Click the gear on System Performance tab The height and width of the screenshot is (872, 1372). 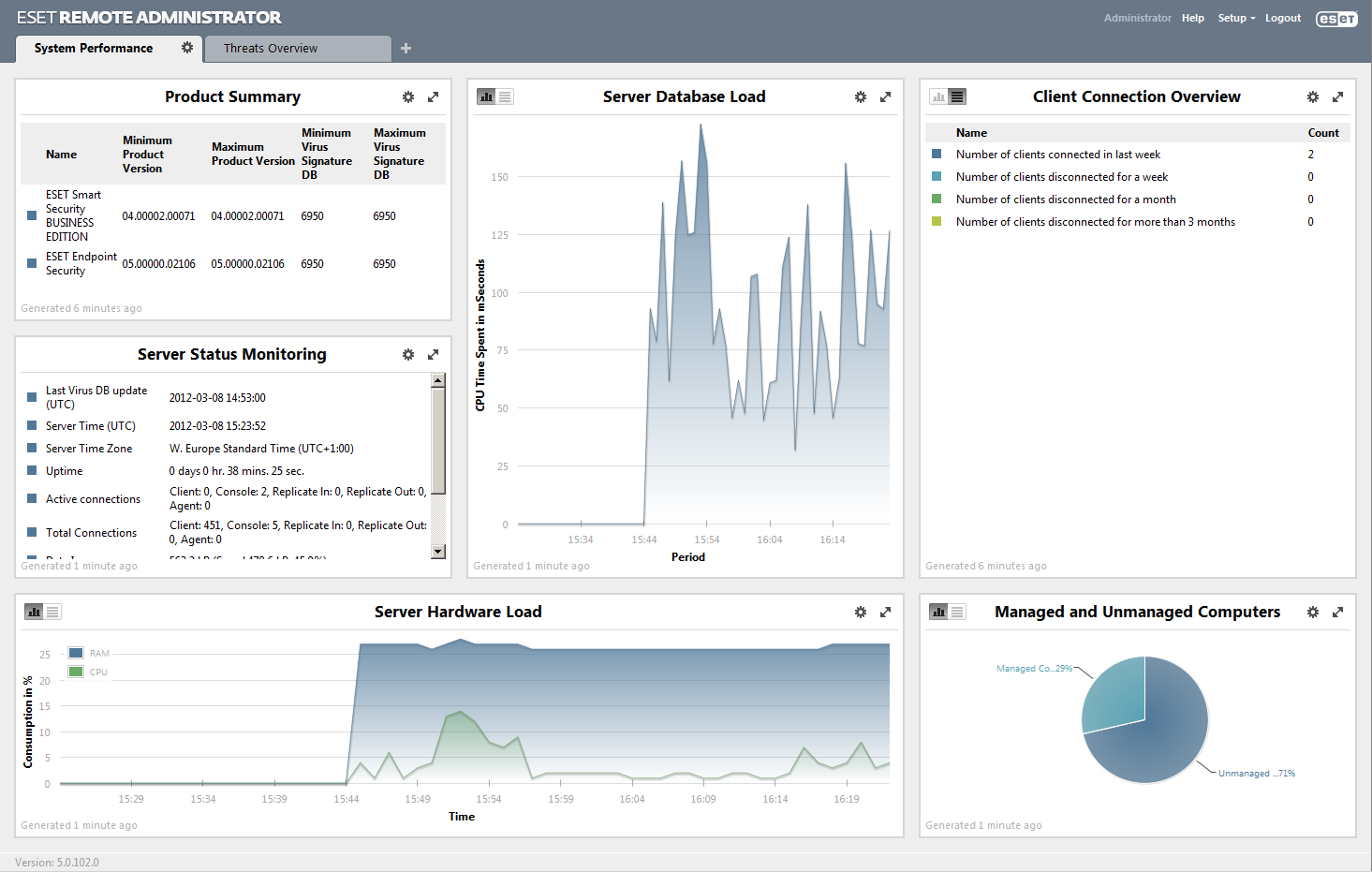186,48
